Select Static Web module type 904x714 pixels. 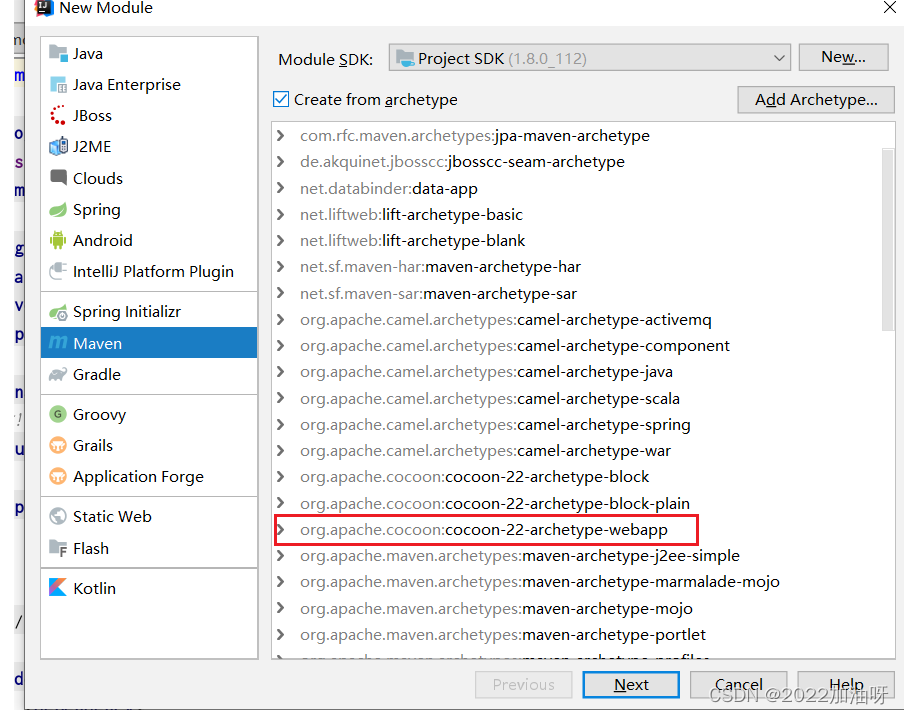(x=149, y=516)
